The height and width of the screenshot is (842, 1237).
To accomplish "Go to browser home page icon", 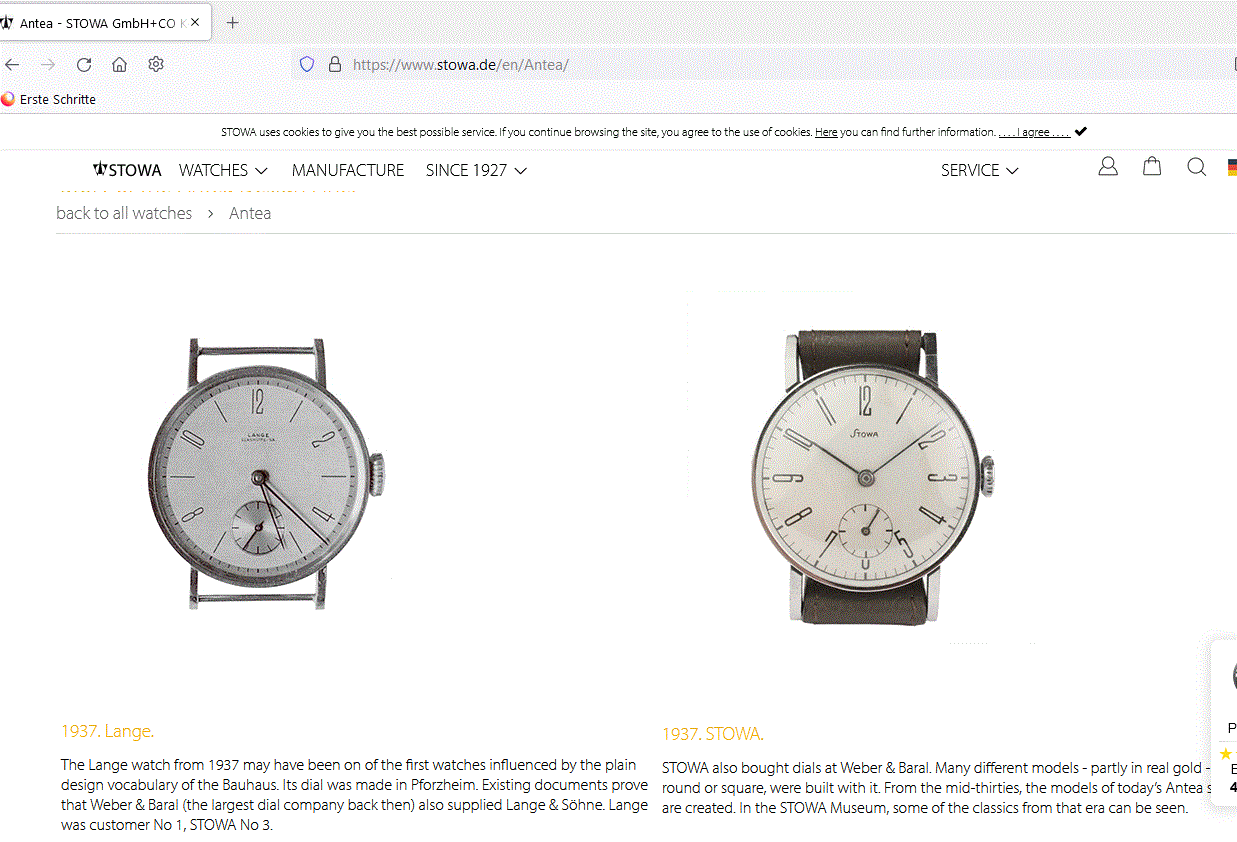I will click(x=120, y=65).
